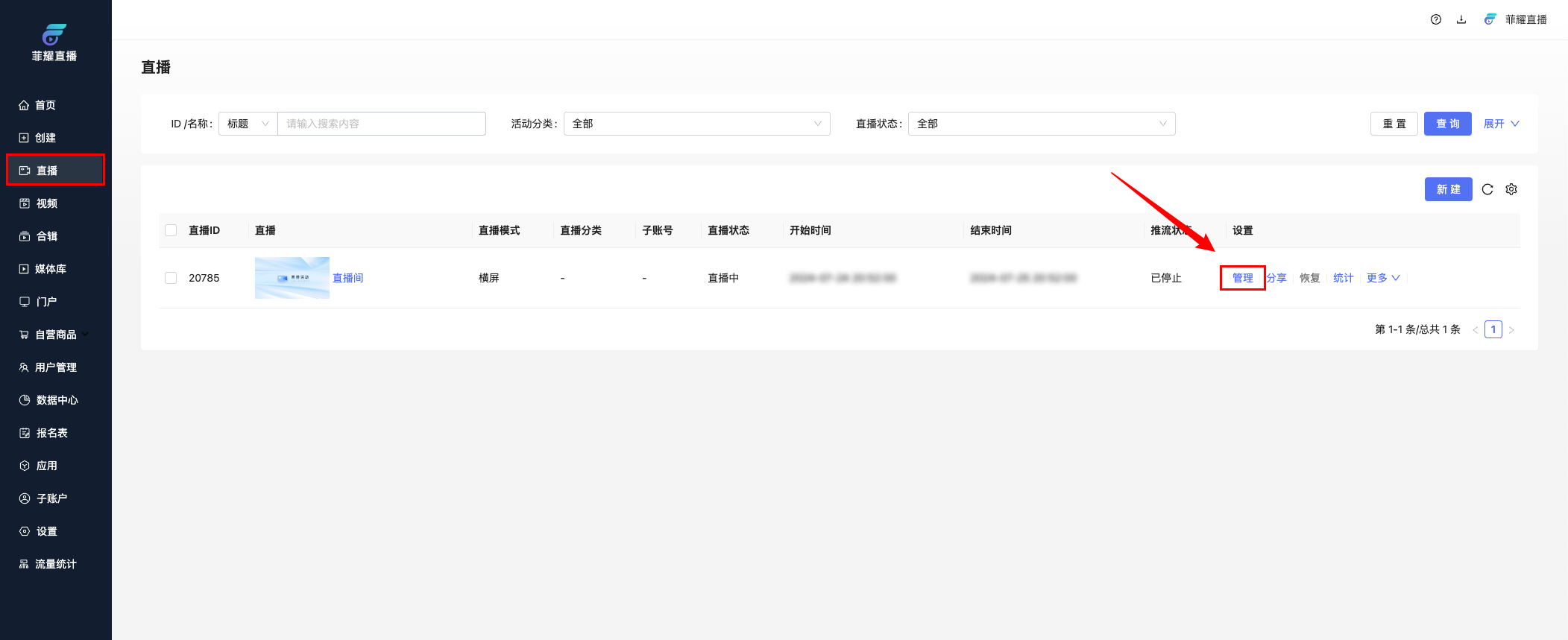The height and width of the screenshot is (640, 1568).
Task: Focus the 请输入搜索内容 search input
Action: click(381, 124)
